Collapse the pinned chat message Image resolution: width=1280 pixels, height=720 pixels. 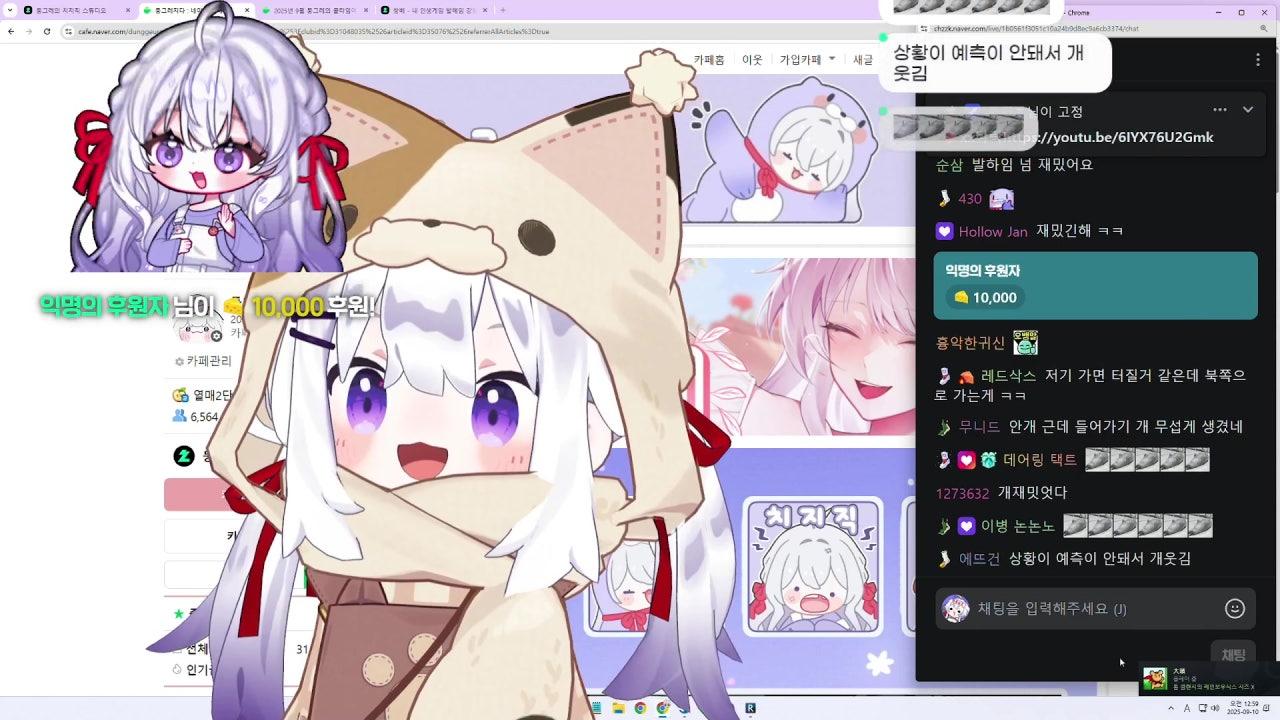pos(1248,110)
